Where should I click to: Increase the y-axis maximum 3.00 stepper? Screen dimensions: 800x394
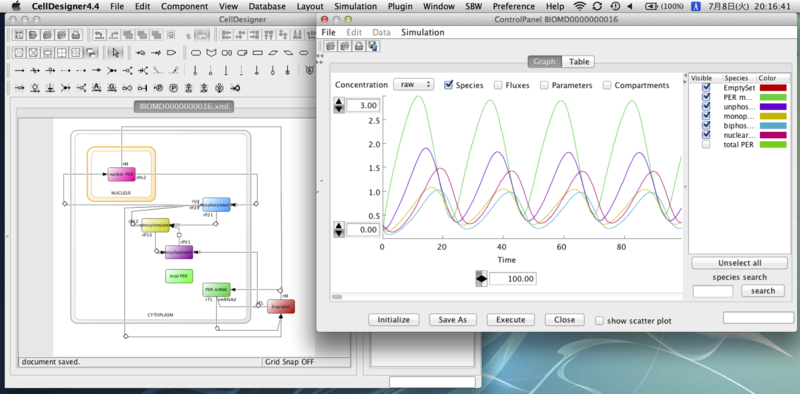point(338,101)
